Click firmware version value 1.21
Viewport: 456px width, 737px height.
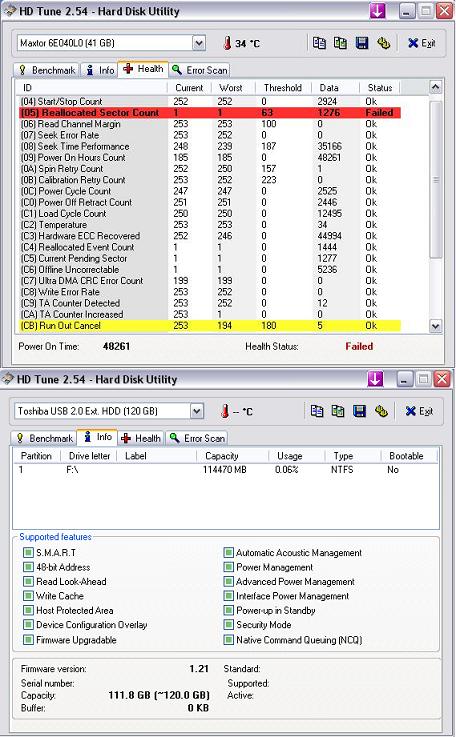(199, 668)
